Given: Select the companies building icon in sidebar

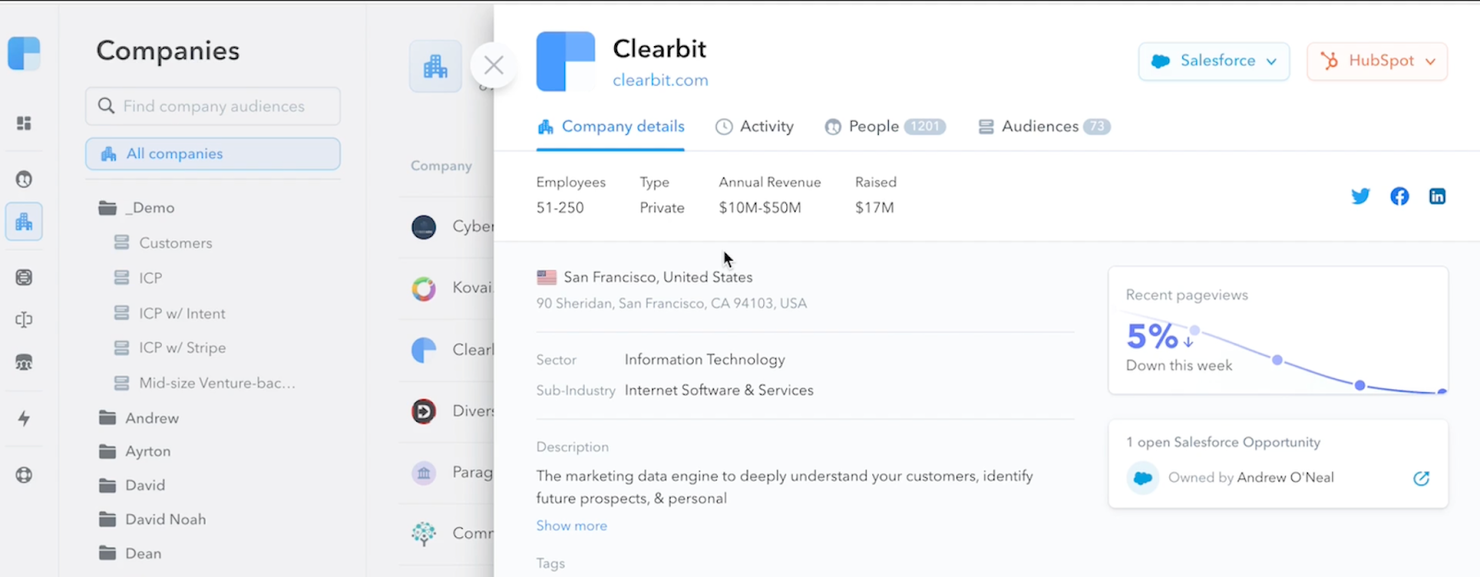Looking at the screenshot, I should [x=23, y=221].
